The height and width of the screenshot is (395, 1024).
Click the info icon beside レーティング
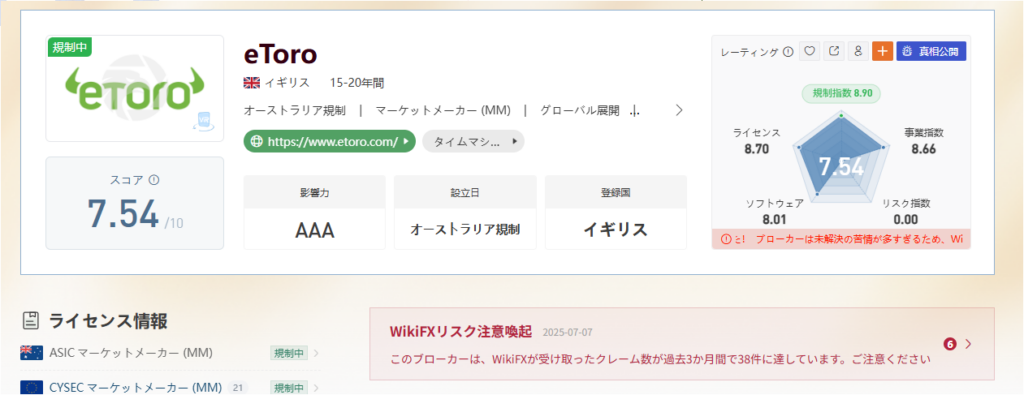coord(788,52)
